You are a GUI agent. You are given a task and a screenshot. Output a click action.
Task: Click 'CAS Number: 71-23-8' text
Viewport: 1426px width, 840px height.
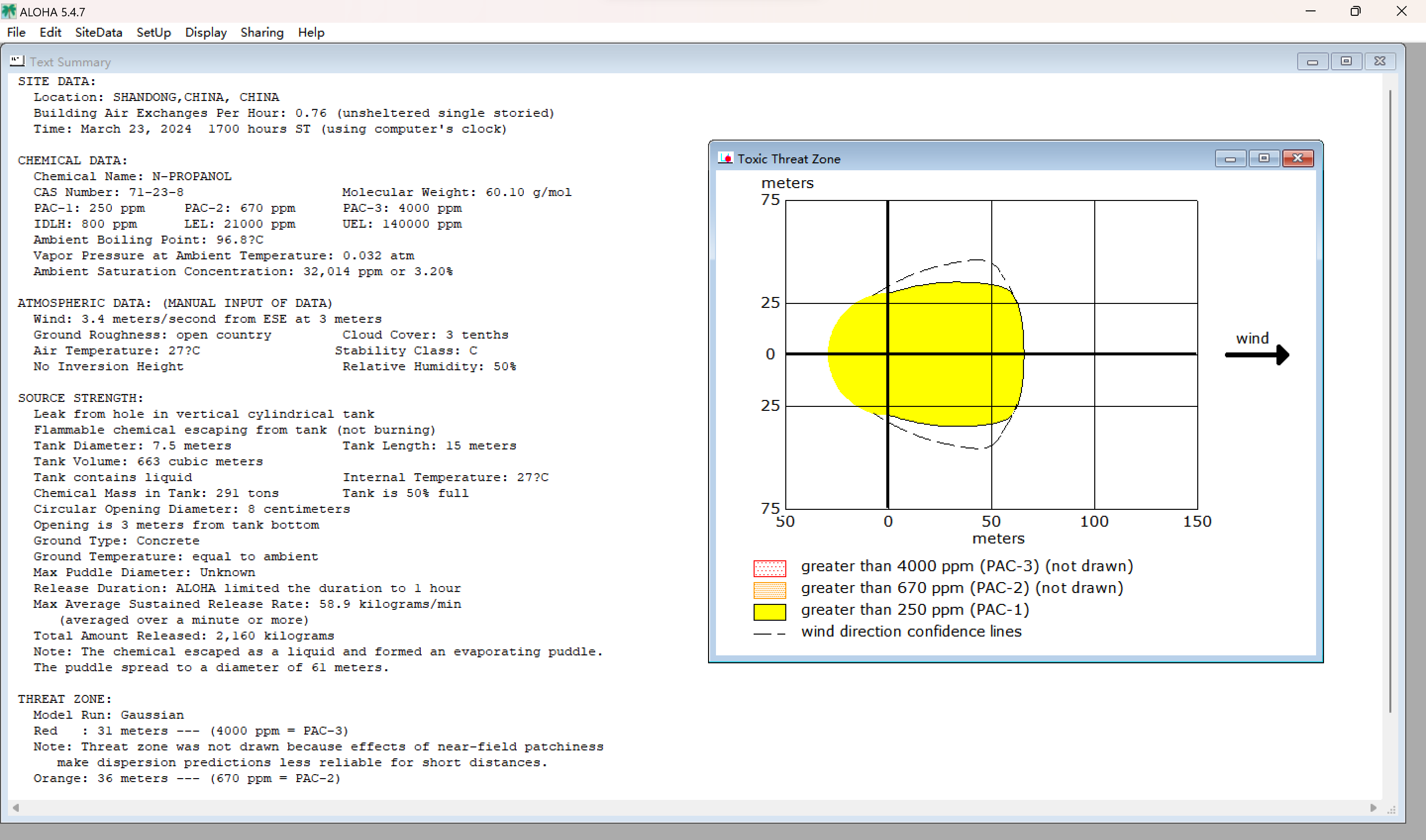[x=109, y=193]
